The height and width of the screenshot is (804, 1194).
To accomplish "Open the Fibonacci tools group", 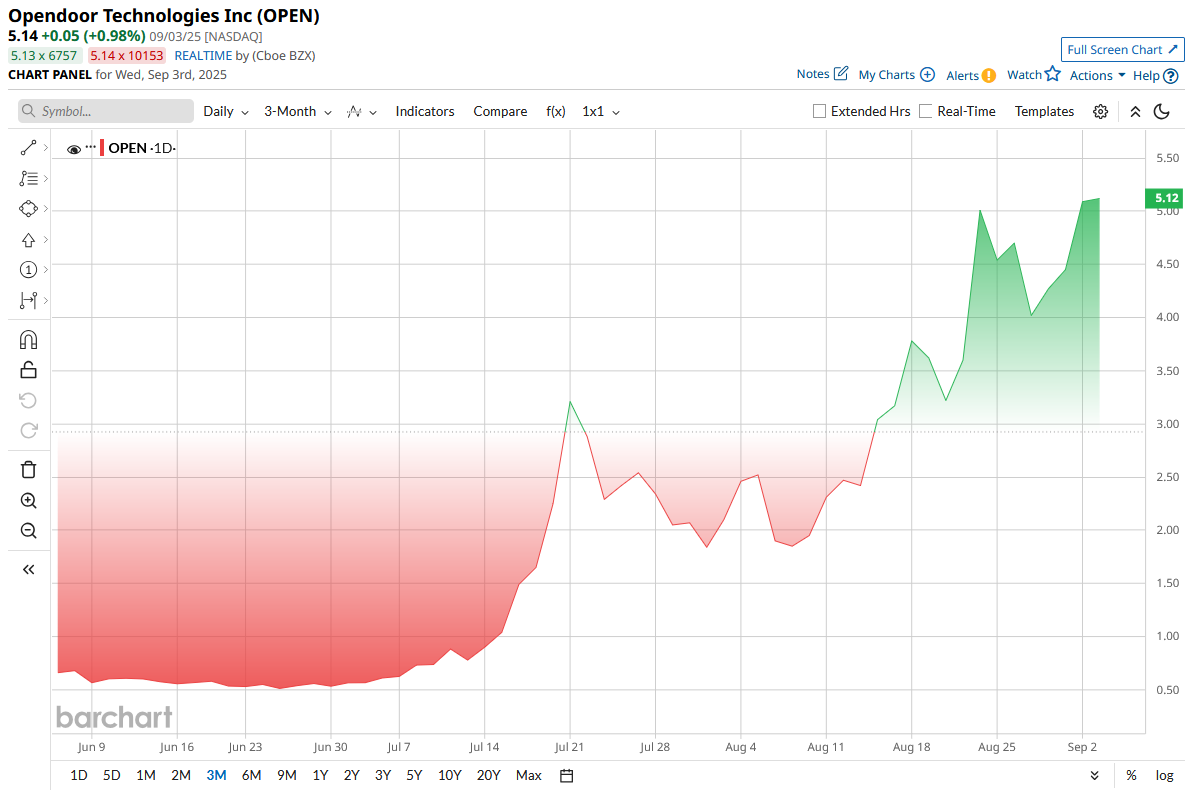I will click(x=28, y=178).
